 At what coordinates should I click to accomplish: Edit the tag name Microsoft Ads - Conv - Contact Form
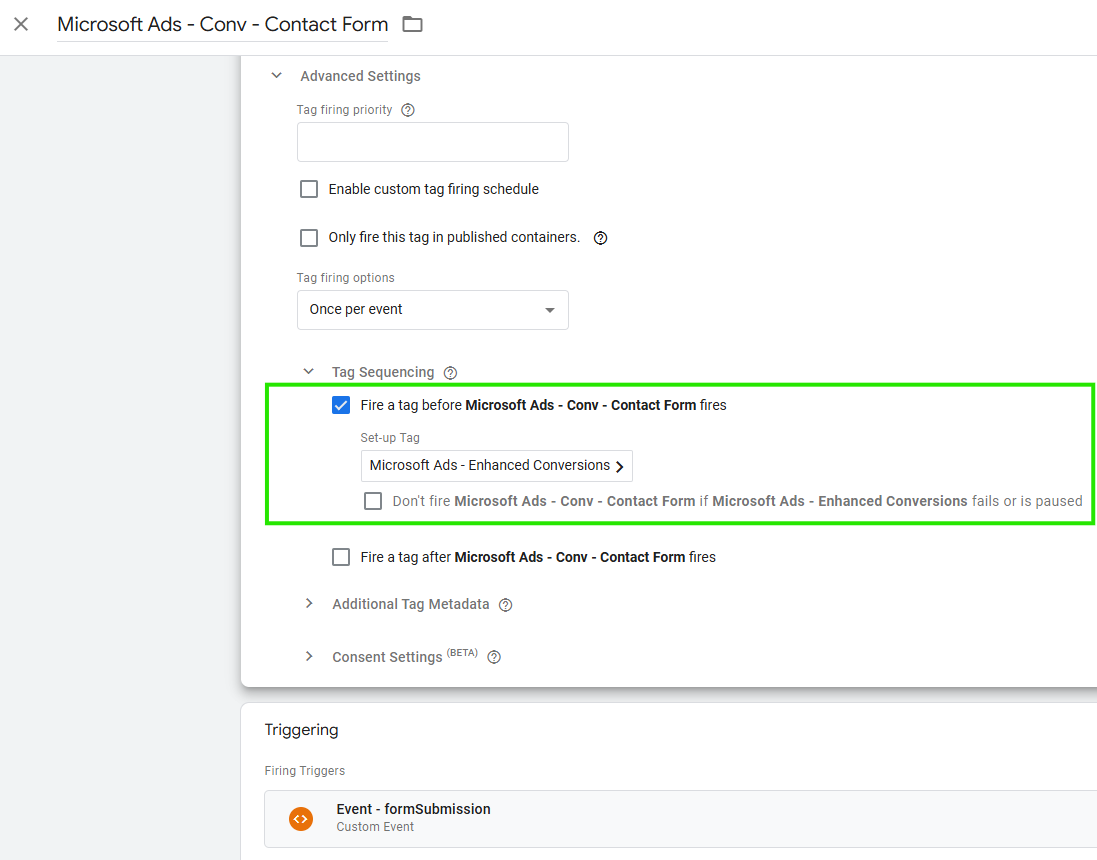pos(222,24)
